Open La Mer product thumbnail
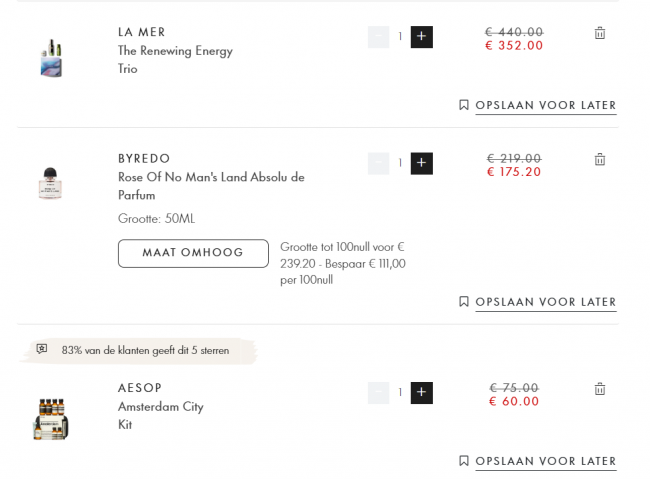Screen dimensions: 650x479 point(51,58)
